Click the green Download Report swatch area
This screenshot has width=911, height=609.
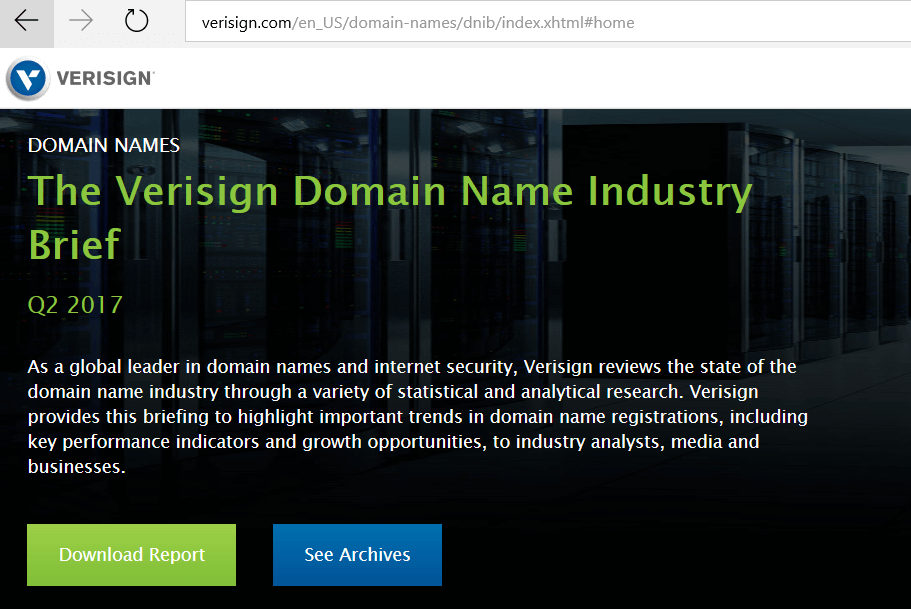(131, 554)
